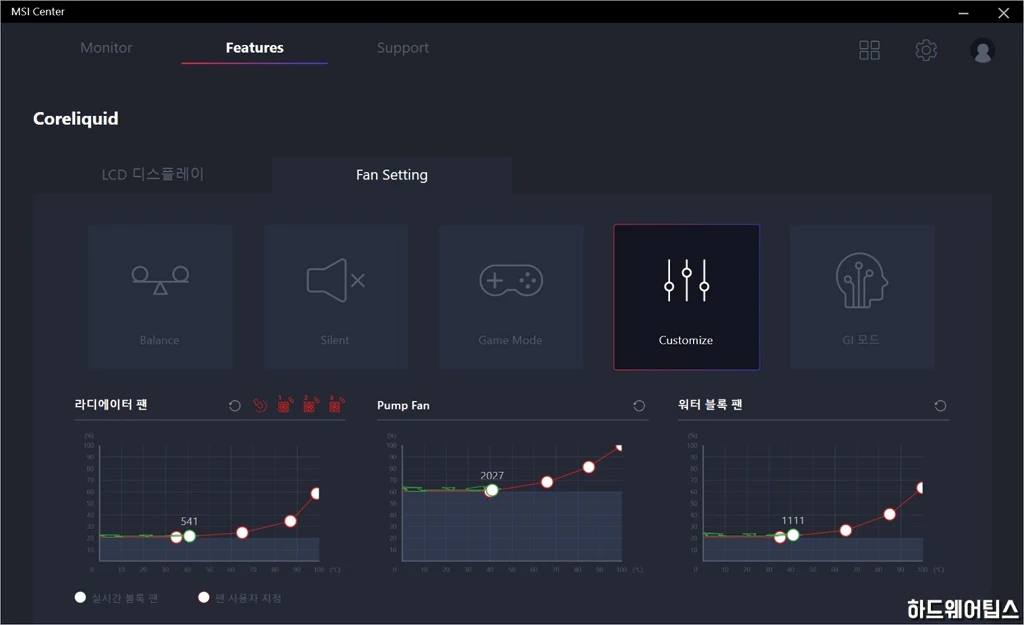The width and height of the screenshot is (1024, 625).
Task: Switch to LCD 디스플레이 tab
Action: (x=153, y=174)
